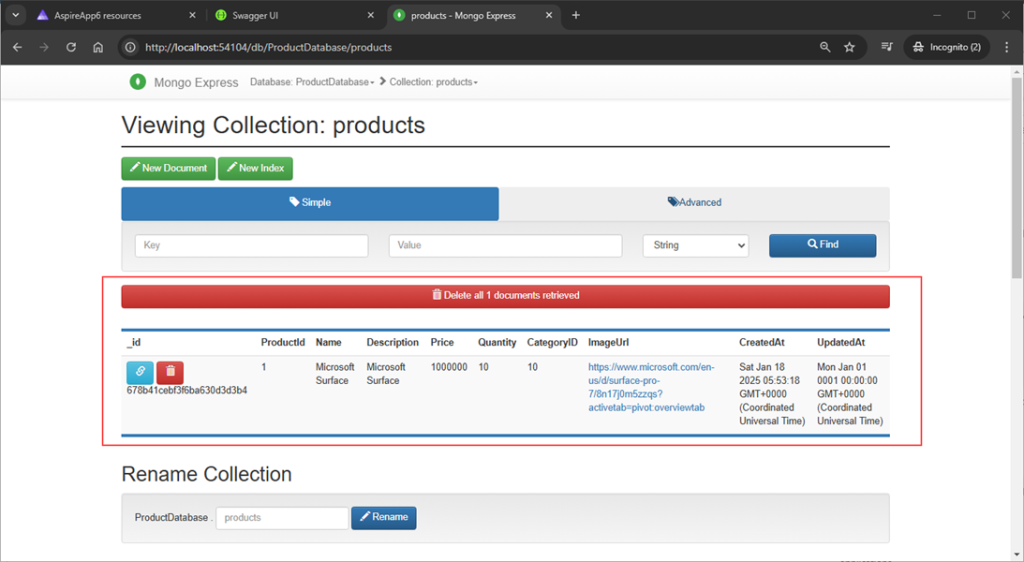This screenshot has width=1024, height=562.
Task: Click the Find button
Action: point(822,245)
